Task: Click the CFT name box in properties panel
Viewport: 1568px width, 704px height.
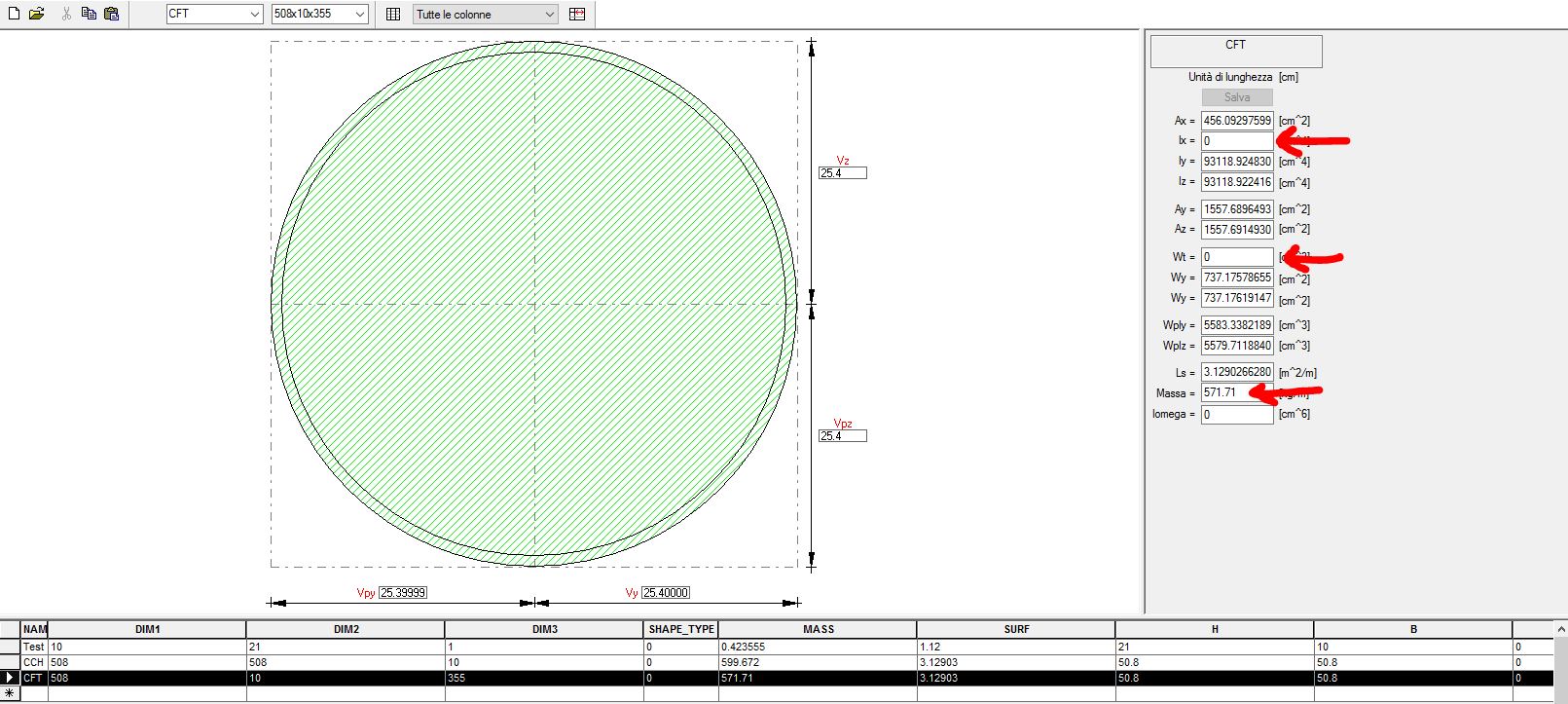Action: [1236, 52]
